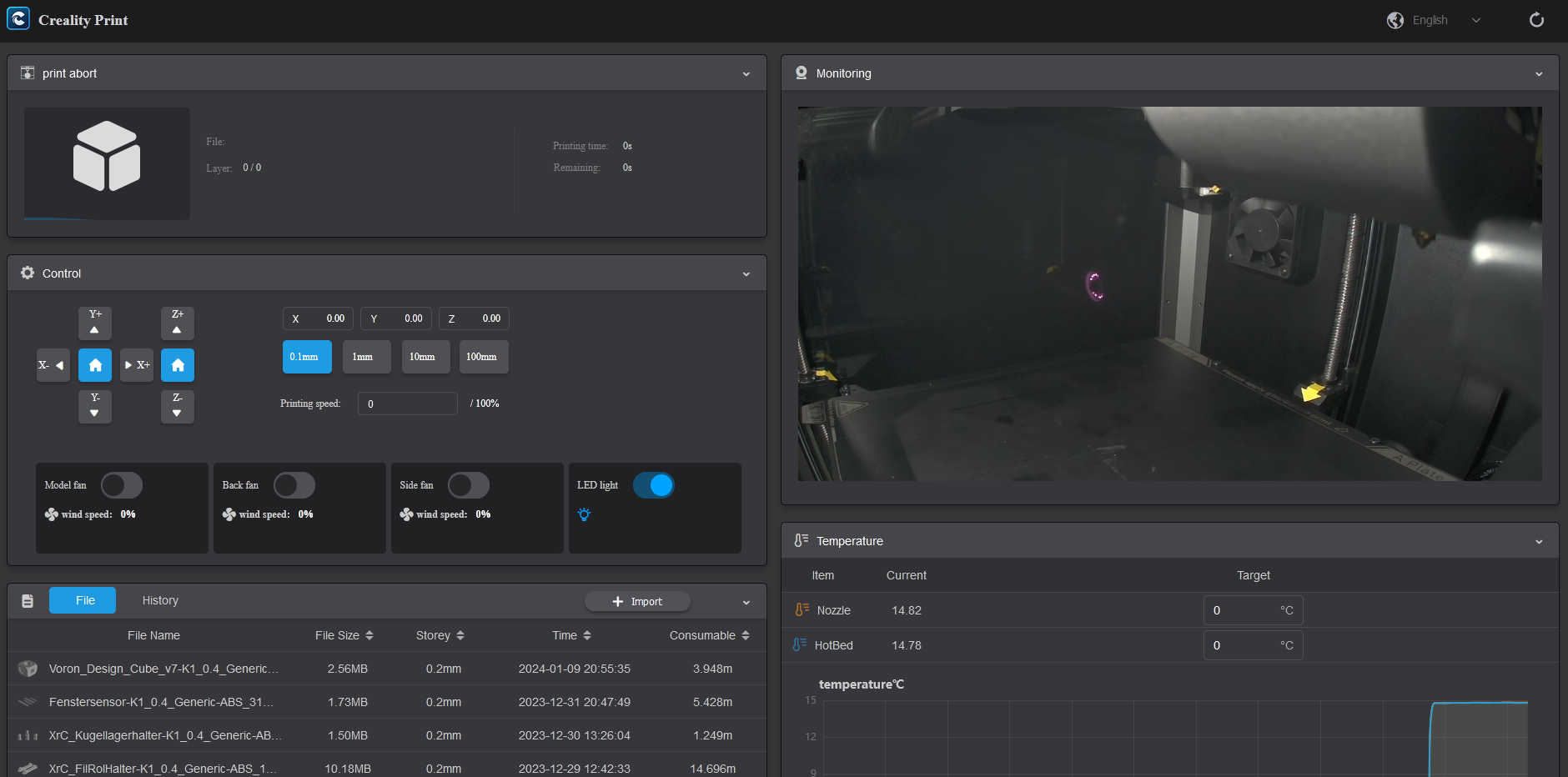
Task: Select the 10mm step size
Action: click(425, 357)
